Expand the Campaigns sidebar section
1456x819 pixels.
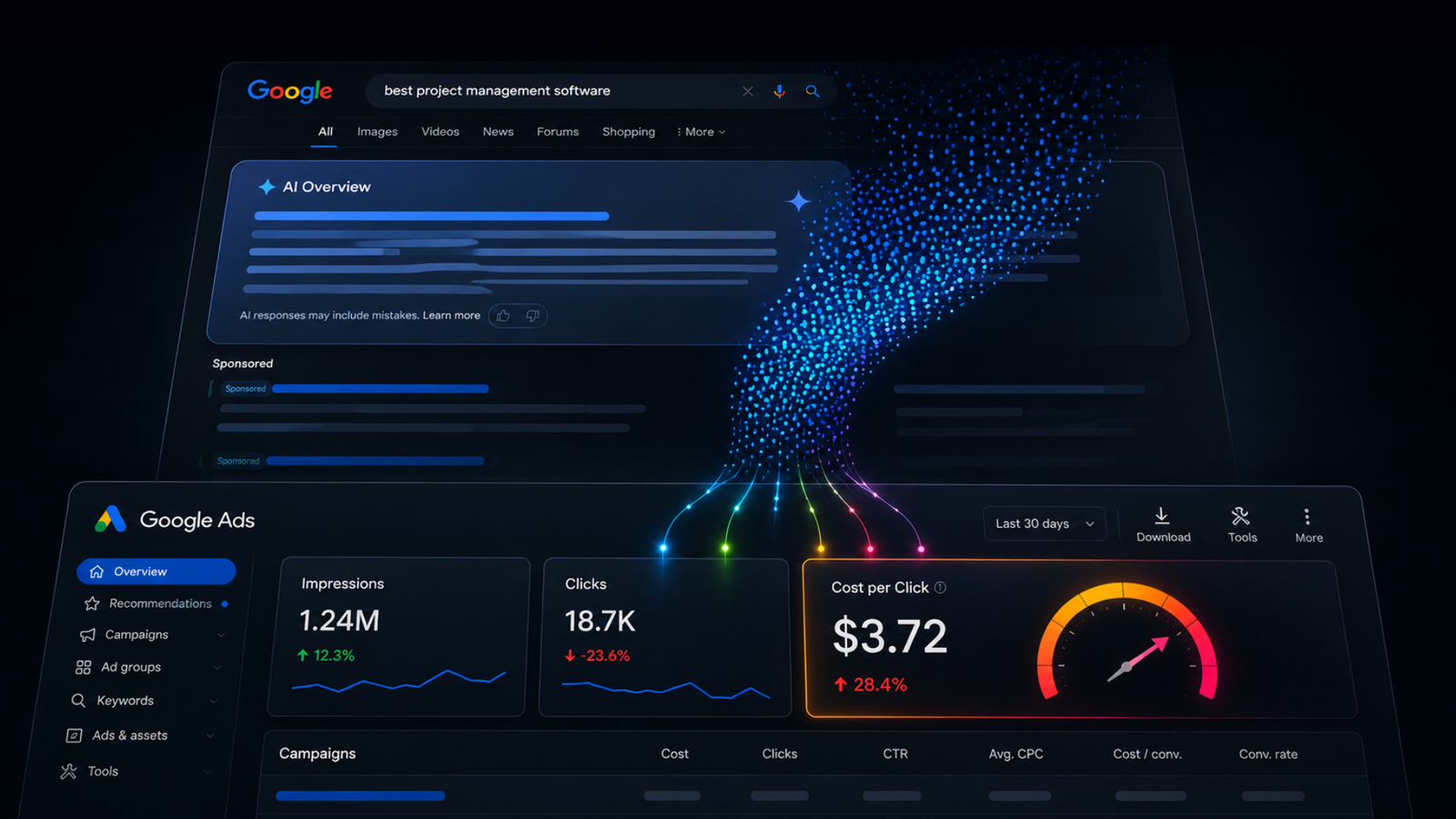[x=151, y=634]
